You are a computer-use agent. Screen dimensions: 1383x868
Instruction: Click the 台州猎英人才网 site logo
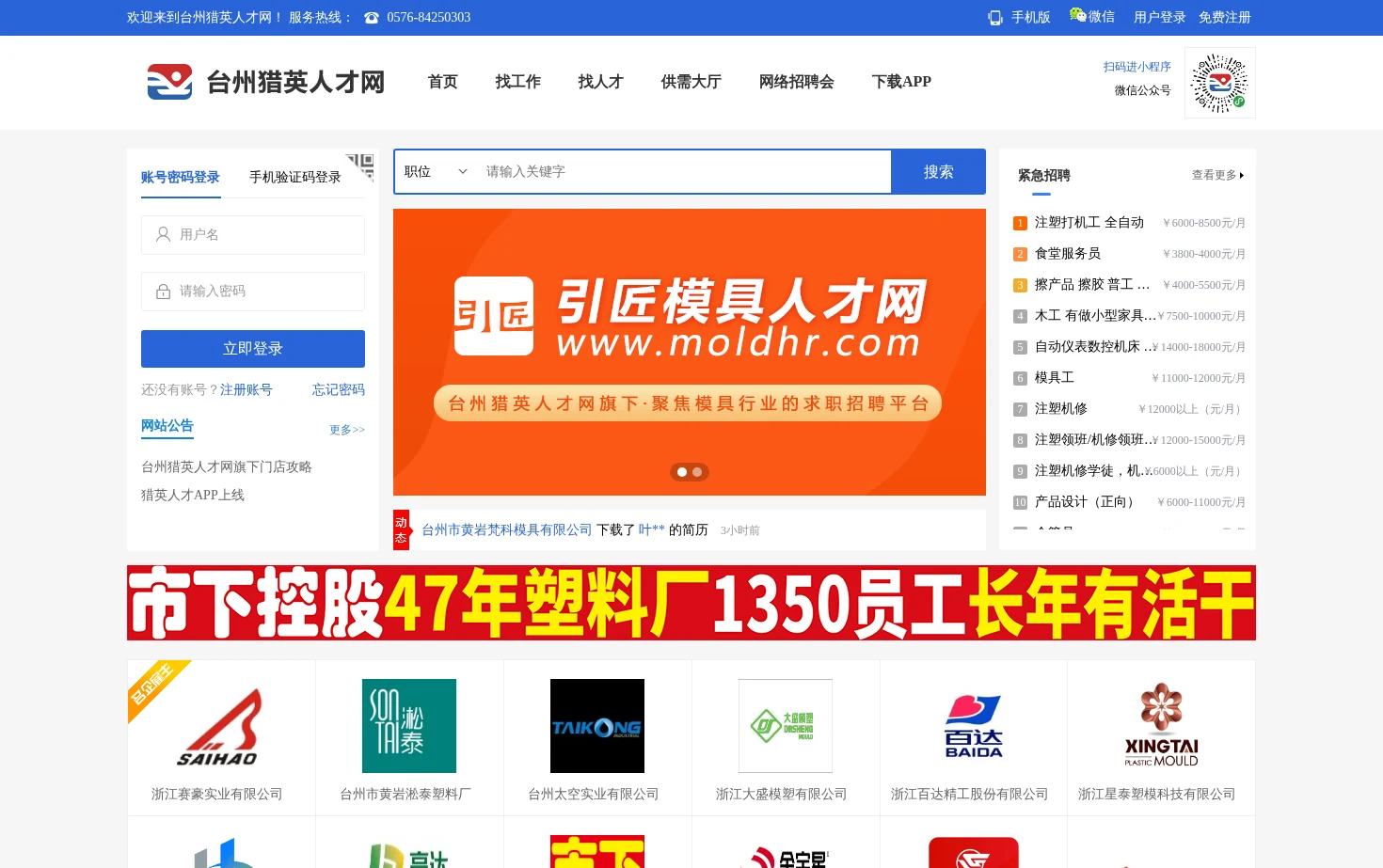pos(265,82)
